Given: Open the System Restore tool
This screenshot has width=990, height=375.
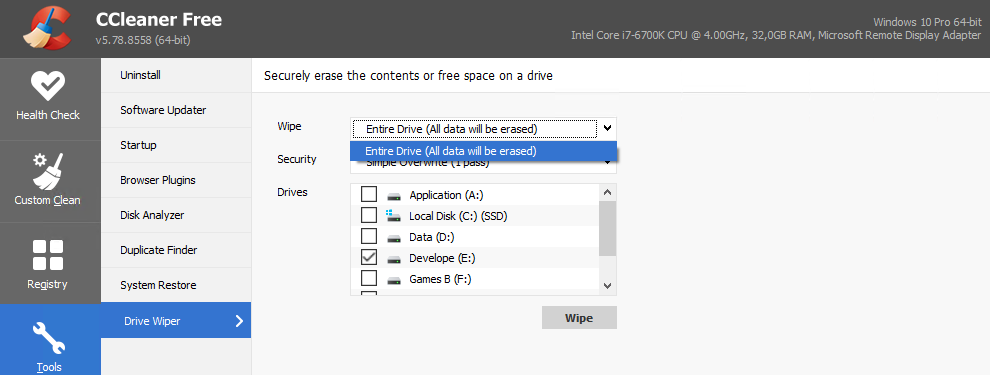Looking at the screenshot, I should point(176,285).
